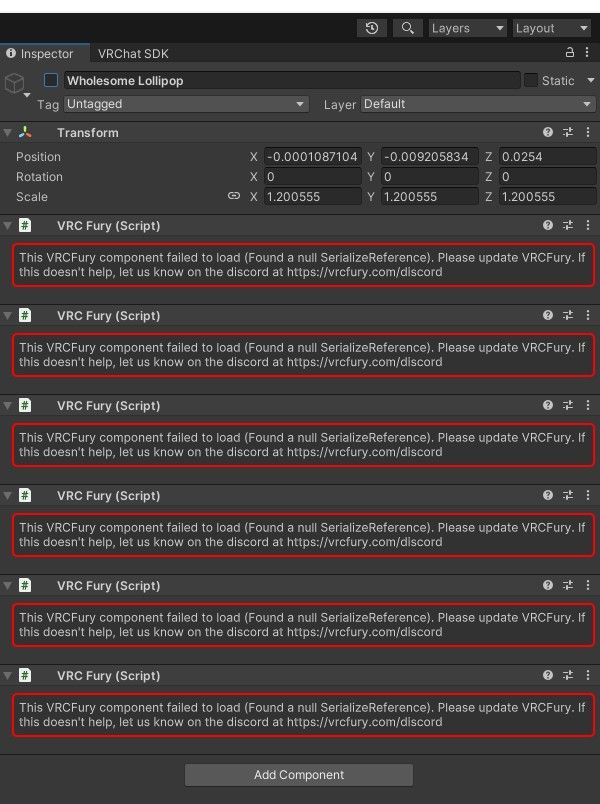The image size is (600, 804).
Task: Open the Layers dropdown
Action: point(468,28)
